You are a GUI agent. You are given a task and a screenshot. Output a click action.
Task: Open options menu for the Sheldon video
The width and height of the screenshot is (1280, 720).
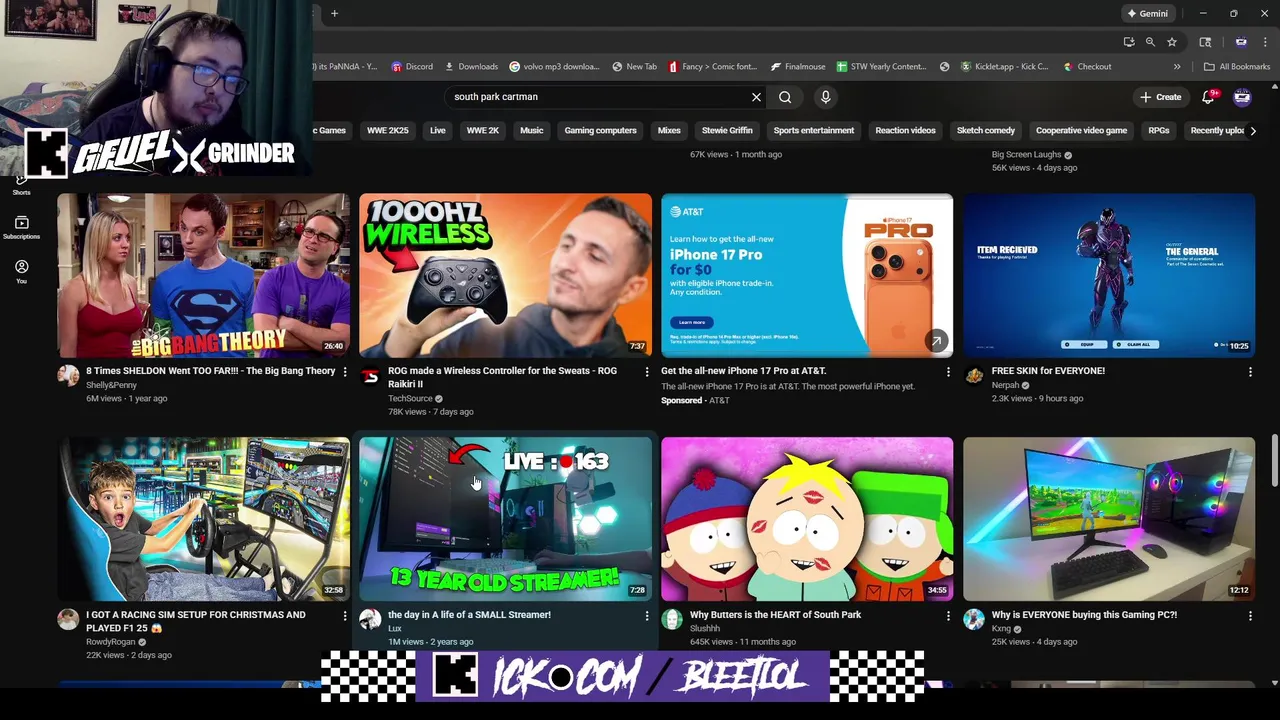345,372
